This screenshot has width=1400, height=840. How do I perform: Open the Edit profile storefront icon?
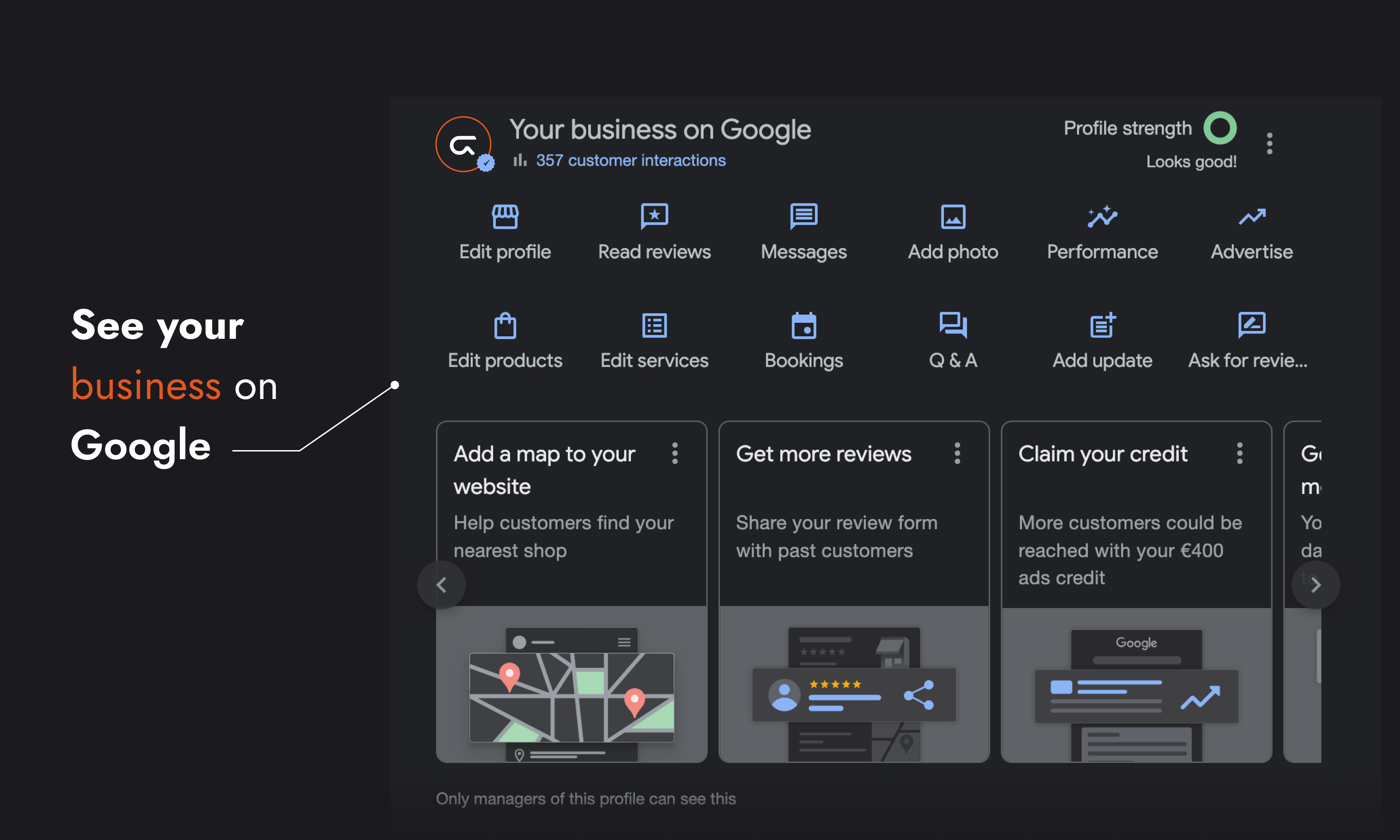click(x=505, y=217)
